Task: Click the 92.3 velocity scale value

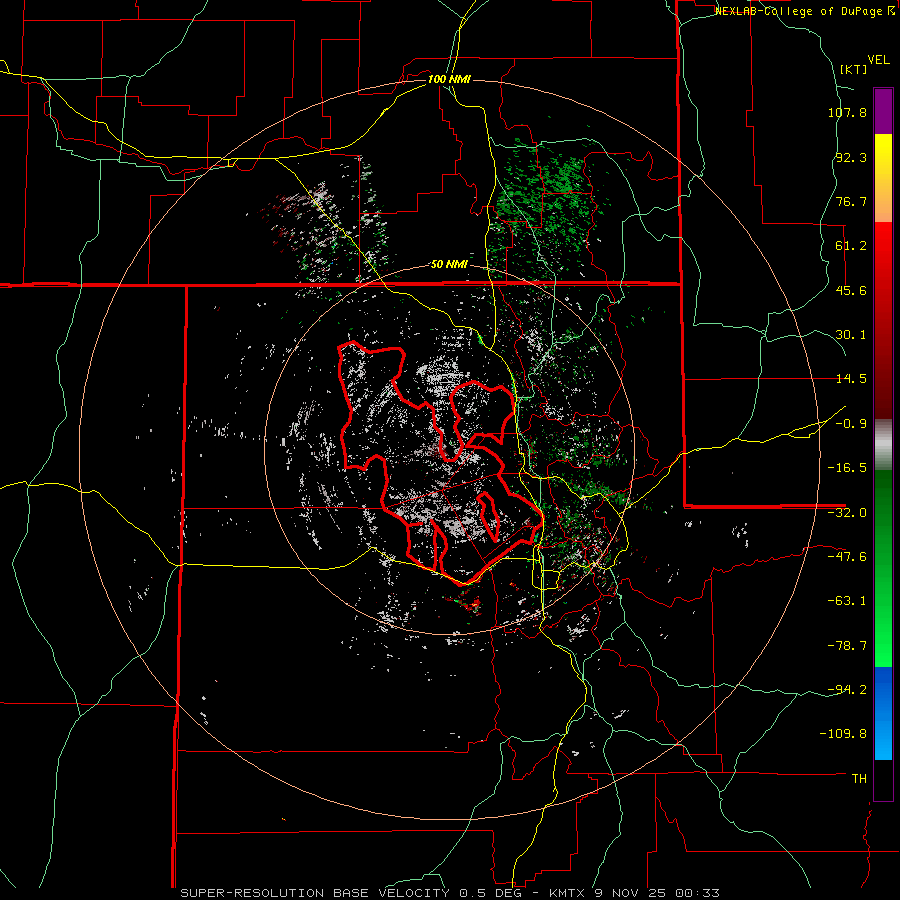Action: (x=851, y=157)
